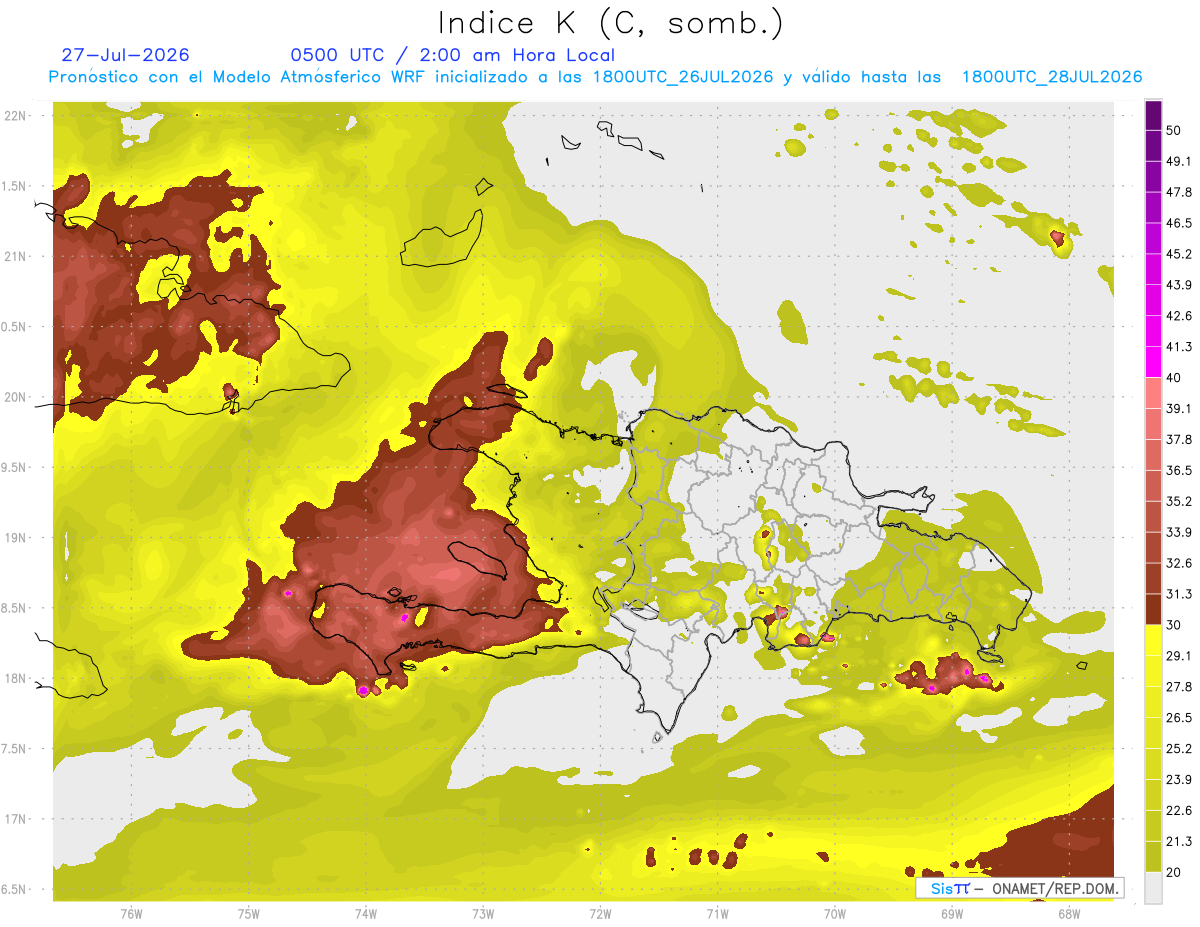Click the latitude axis label "22N"

click(15, 116)
